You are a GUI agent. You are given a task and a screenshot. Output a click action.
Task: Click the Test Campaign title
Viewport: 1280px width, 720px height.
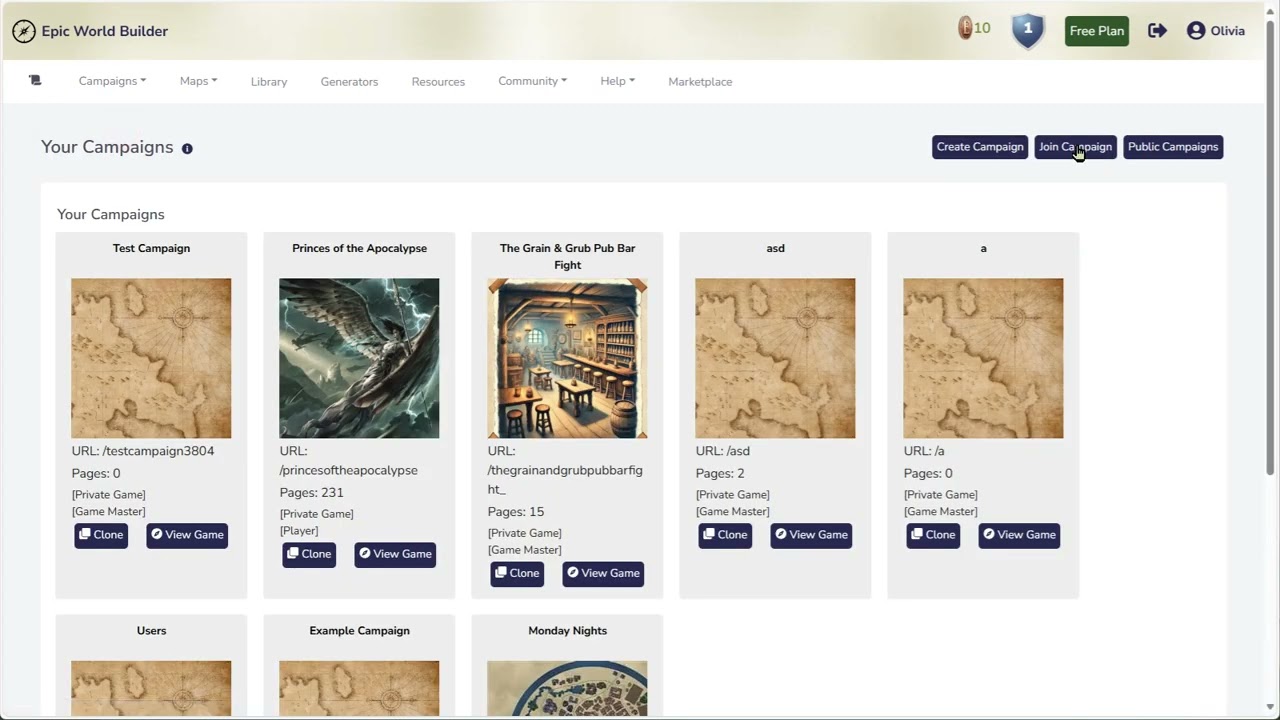pyautogui.click(x=151, y=248)
